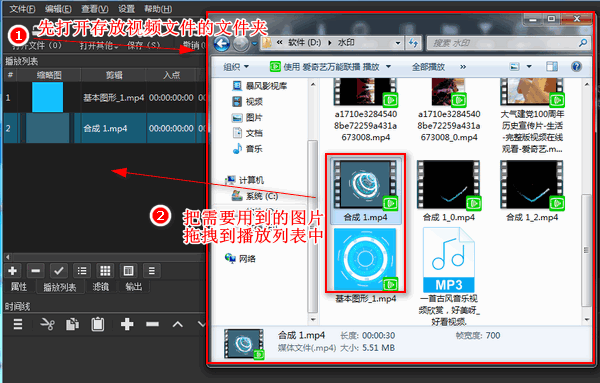Viewport: 600px width, 383px height.
Task: Open the 帮助(H) menu
Action: (158, 8)
